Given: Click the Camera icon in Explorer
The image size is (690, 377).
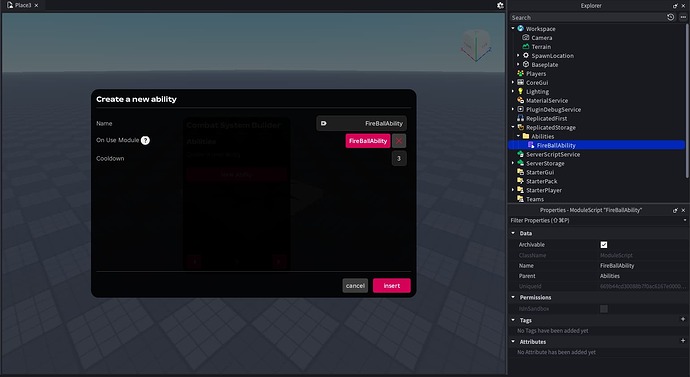Looking at the screenshot, I should [526, 37].
